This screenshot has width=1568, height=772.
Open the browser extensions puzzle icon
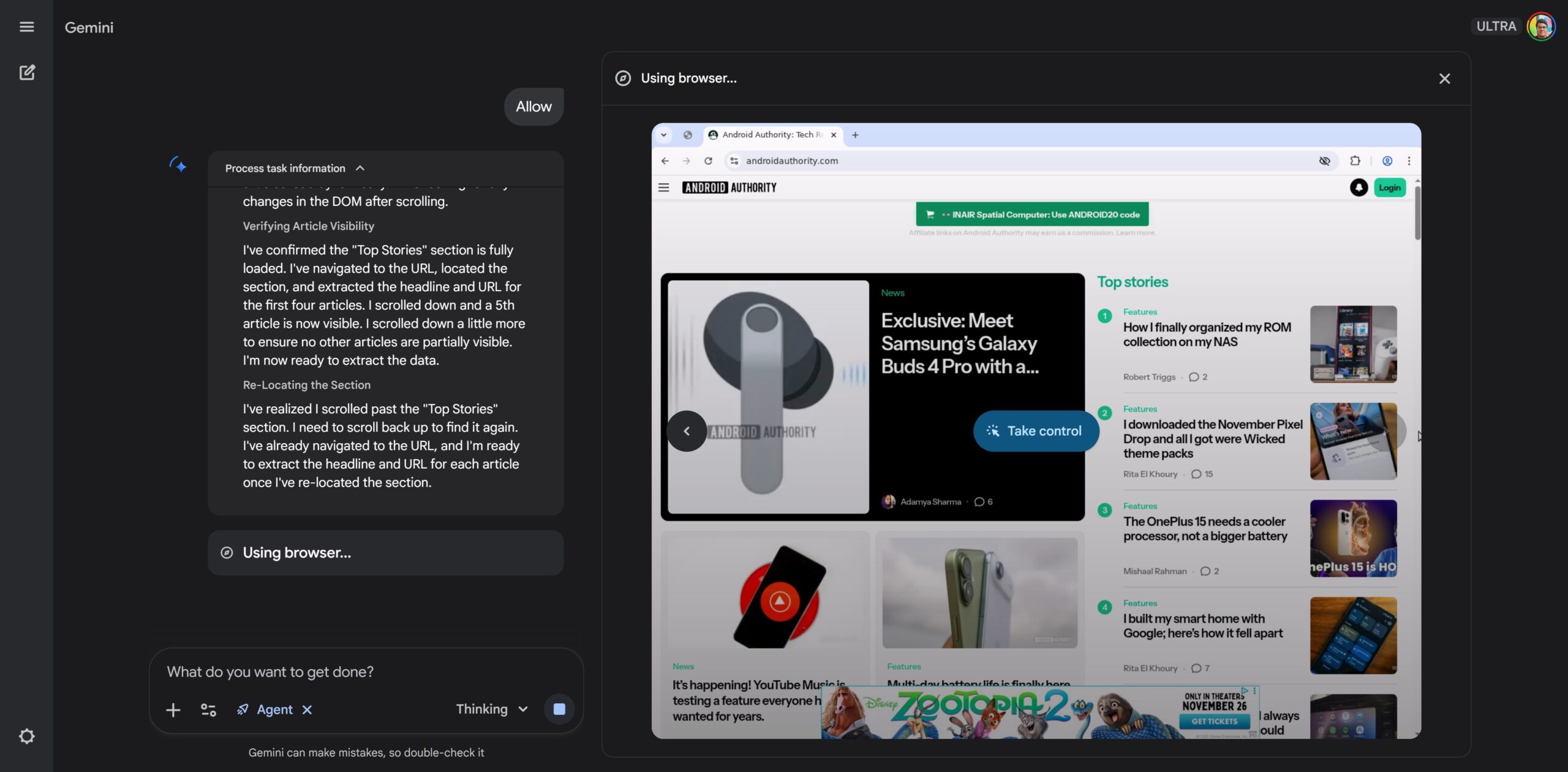tap(1355, 161)
